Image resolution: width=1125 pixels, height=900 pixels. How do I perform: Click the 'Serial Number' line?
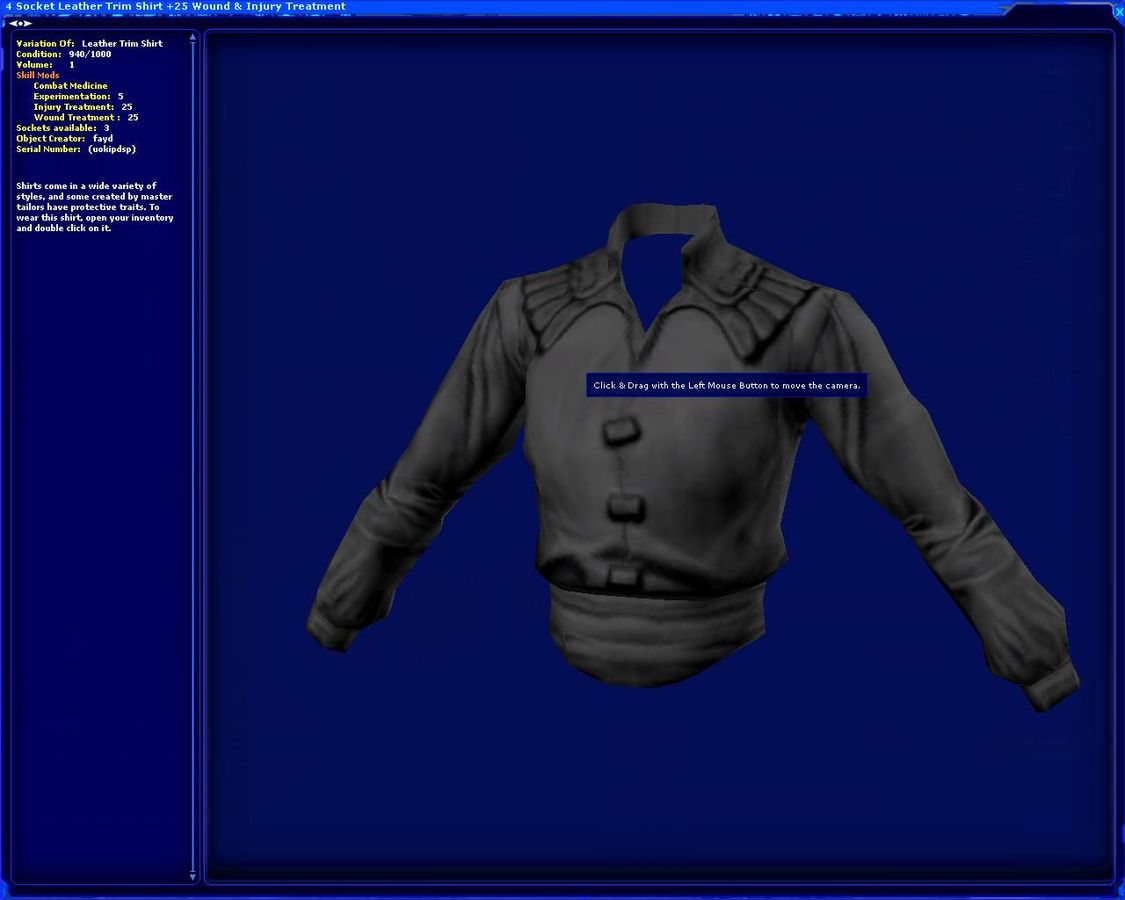click(75, 149)
